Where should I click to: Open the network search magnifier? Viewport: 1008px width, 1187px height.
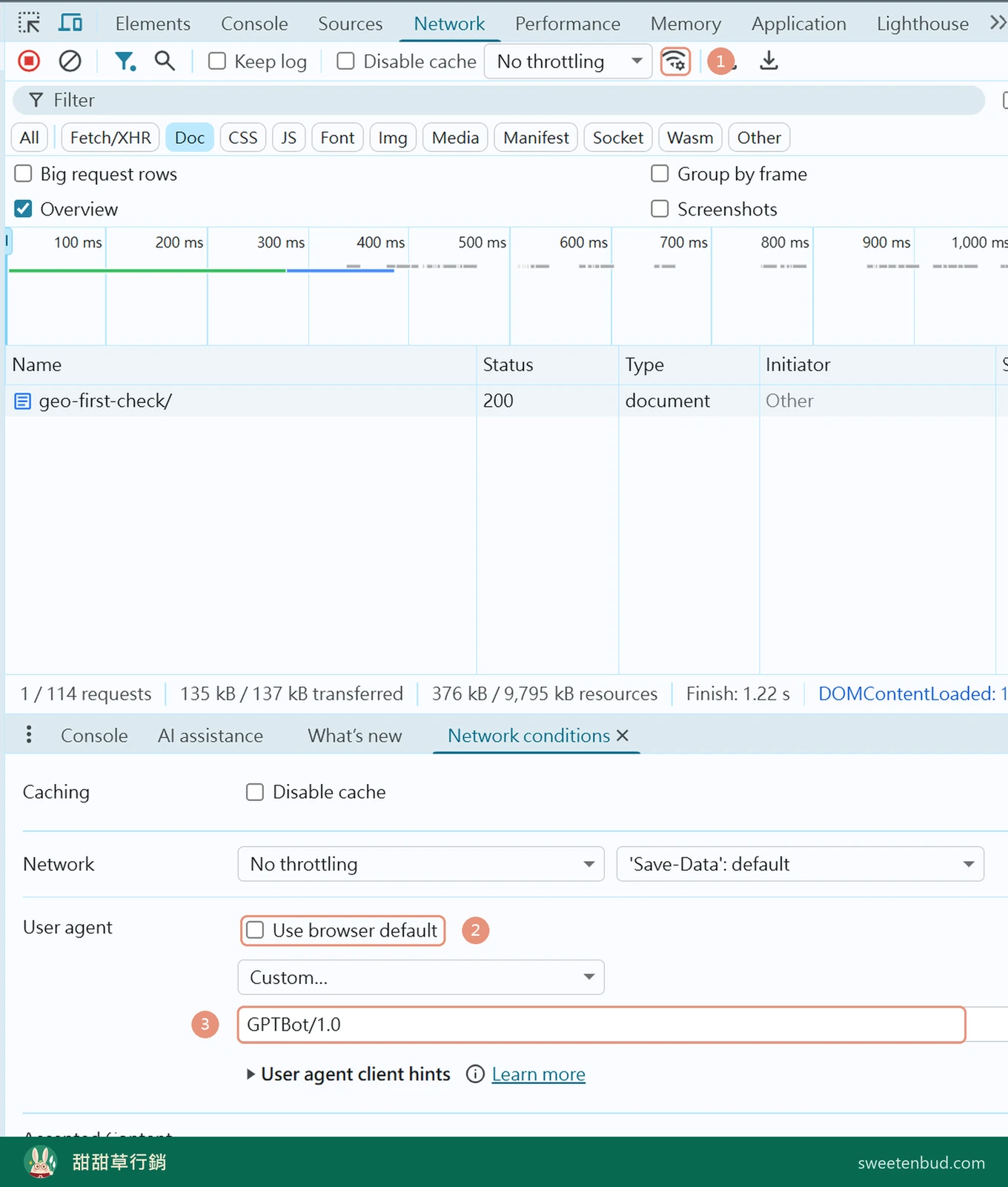point(165,61)
